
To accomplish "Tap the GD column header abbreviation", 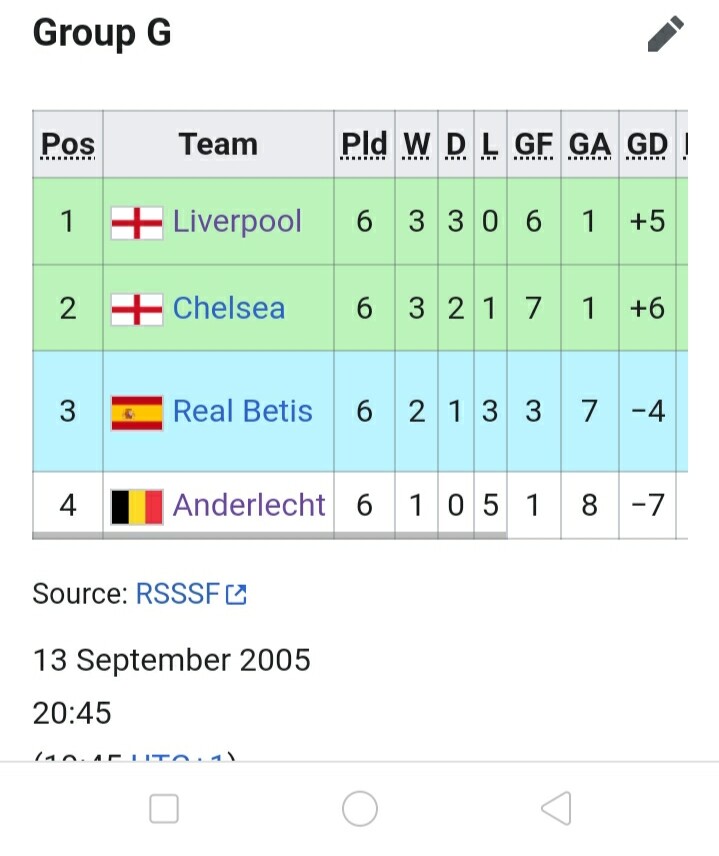I will (x=647, y=145).
